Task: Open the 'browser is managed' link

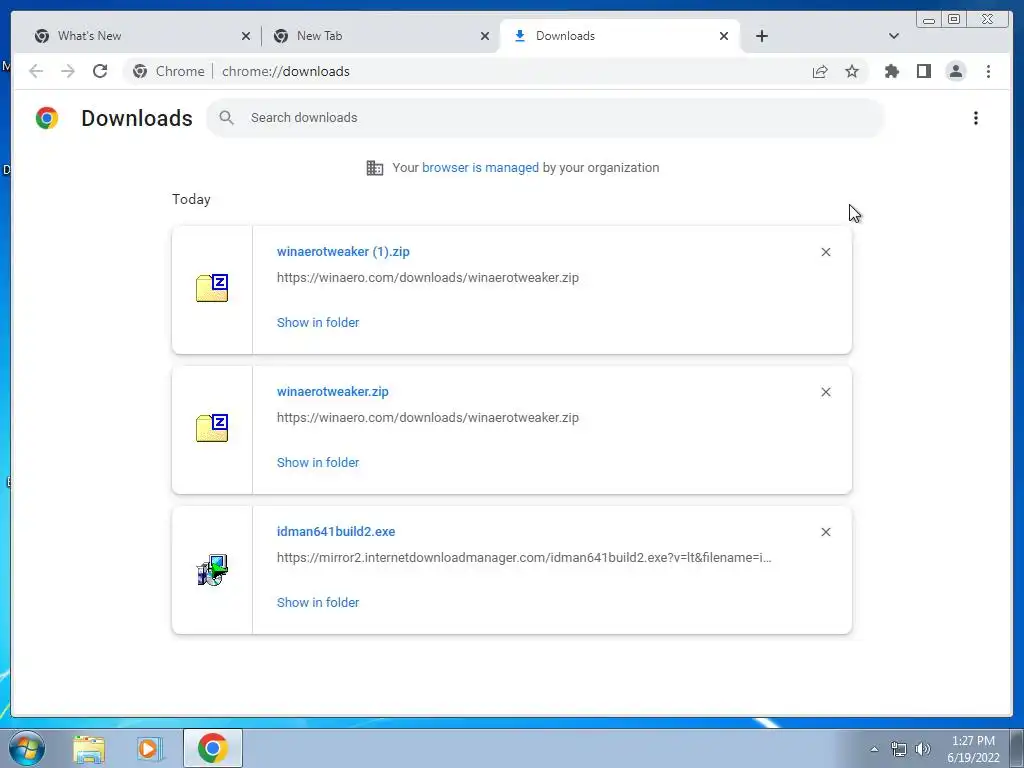Action: pyautogui.click(x=480, y=168)
